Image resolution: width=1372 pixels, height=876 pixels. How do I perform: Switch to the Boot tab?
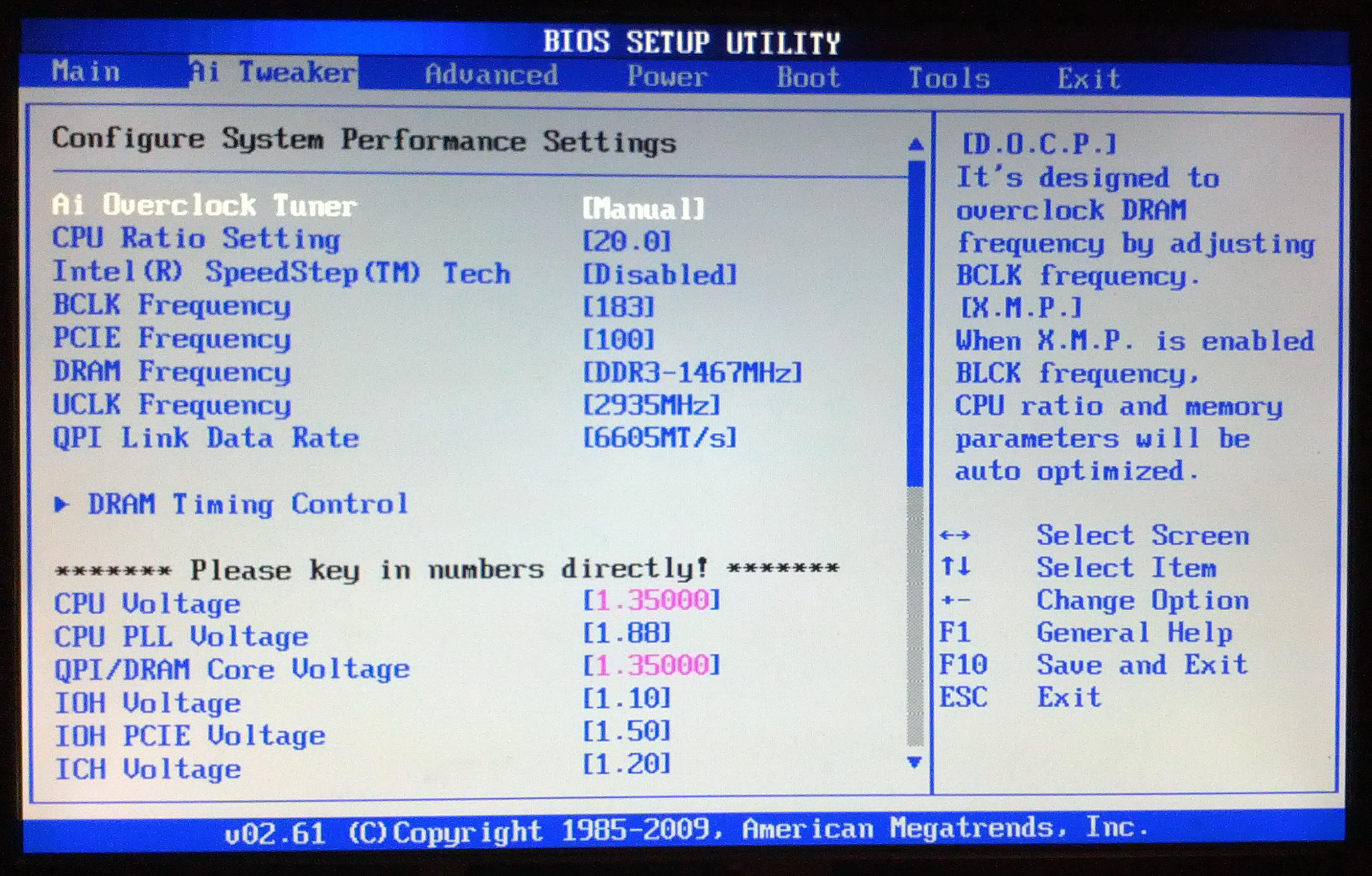[x=808, y=78]
